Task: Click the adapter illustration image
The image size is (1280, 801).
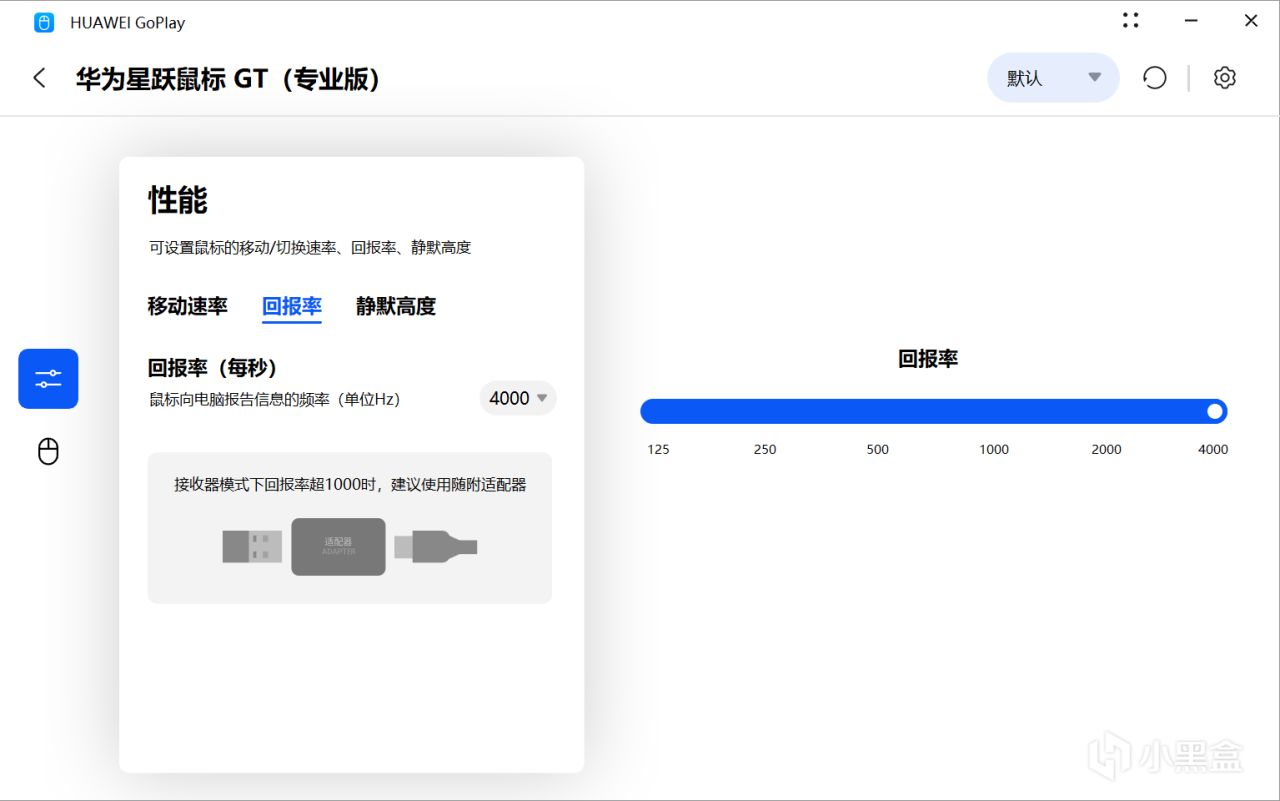Action: pyautogui.click(x=350, y=547)
